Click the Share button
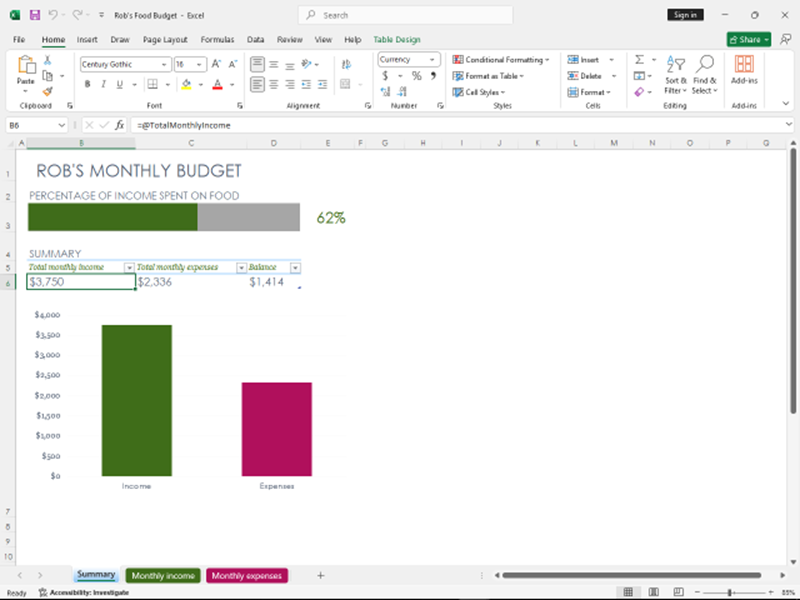The image size is (800, 600). coord(748,40)
